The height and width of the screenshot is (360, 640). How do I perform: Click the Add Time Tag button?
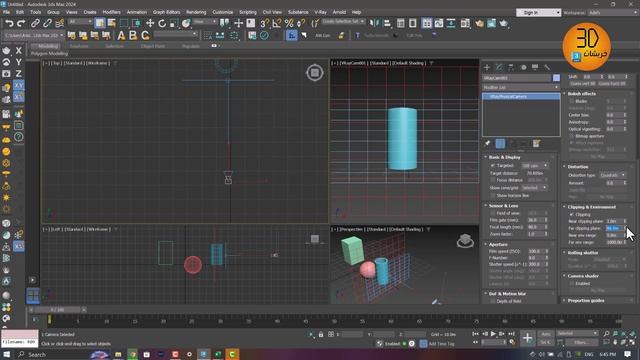(x=441, y=344)
